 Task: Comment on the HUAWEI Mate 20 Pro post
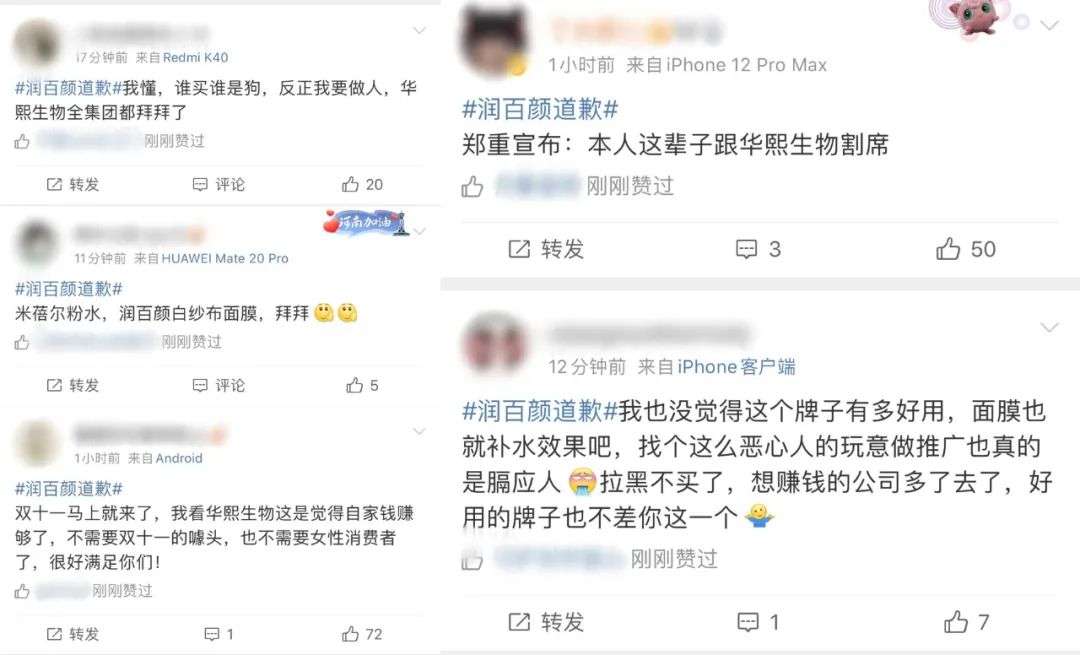pyautogui.click(x=218, y=385)
